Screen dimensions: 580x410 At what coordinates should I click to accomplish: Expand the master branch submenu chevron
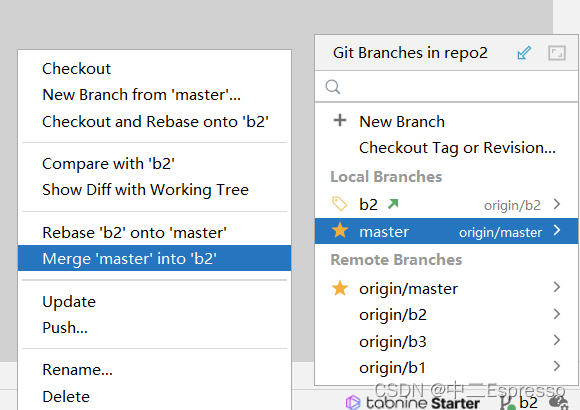(557, 231)
